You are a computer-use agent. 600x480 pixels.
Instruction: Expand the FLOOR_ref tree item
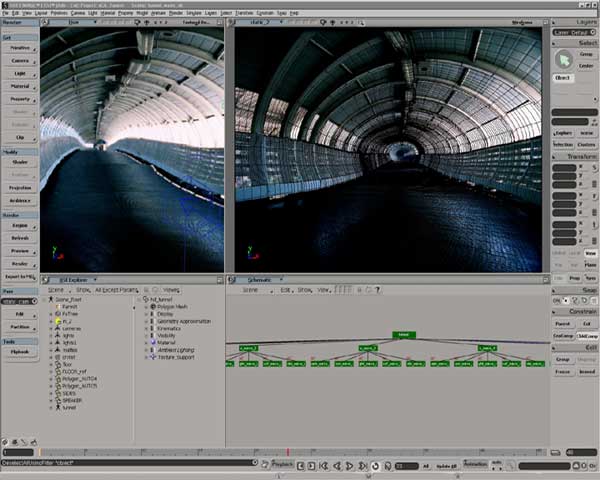coord(50,373)
